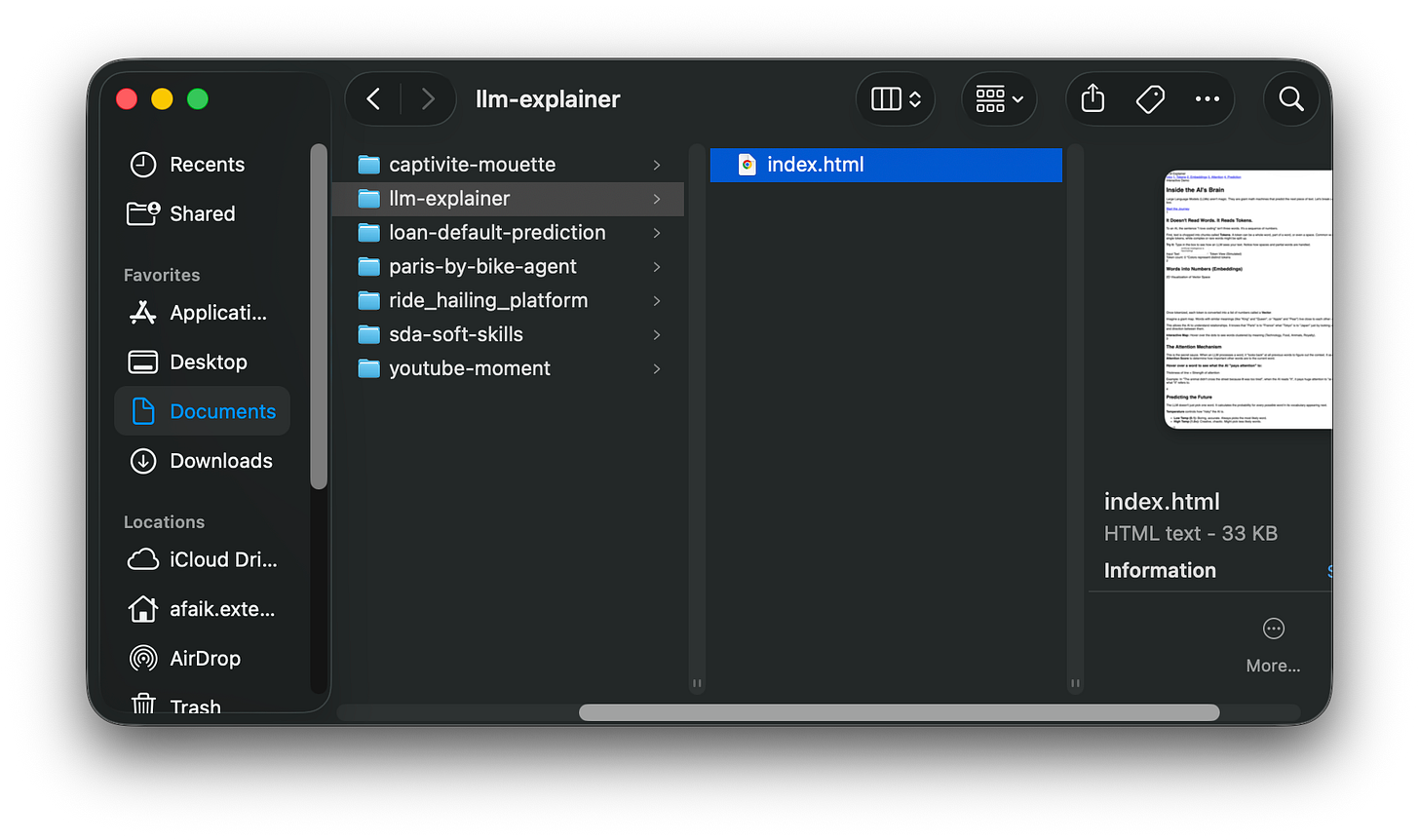Click the index.html preview thumbnail
The image size is (1419, 840).
[1247, 298]
